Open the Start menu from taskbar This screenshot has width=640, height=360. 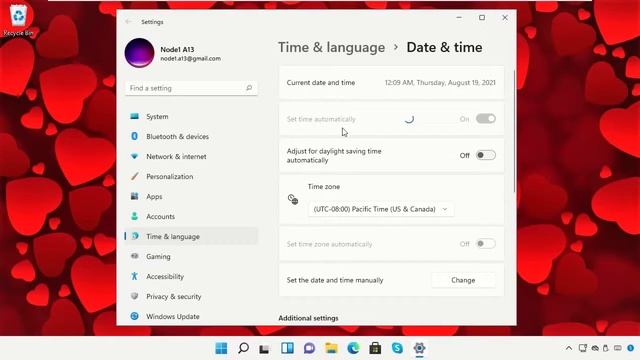tap(221, 348)
